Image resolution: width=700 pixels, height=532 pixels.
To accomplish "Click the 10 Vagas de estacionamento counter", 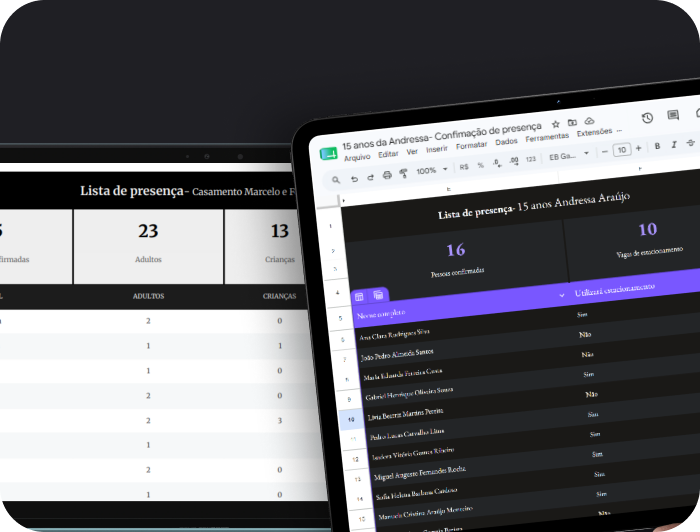I will 649,240.
